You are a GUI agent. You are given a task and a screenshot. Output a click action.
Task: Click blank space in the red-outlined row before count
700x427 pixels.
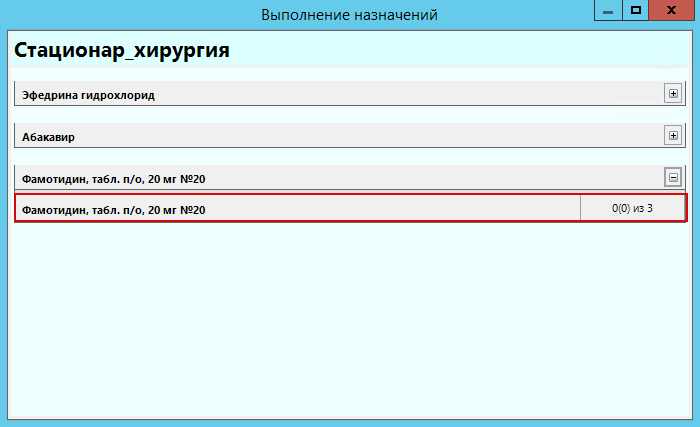pos(400,208)
